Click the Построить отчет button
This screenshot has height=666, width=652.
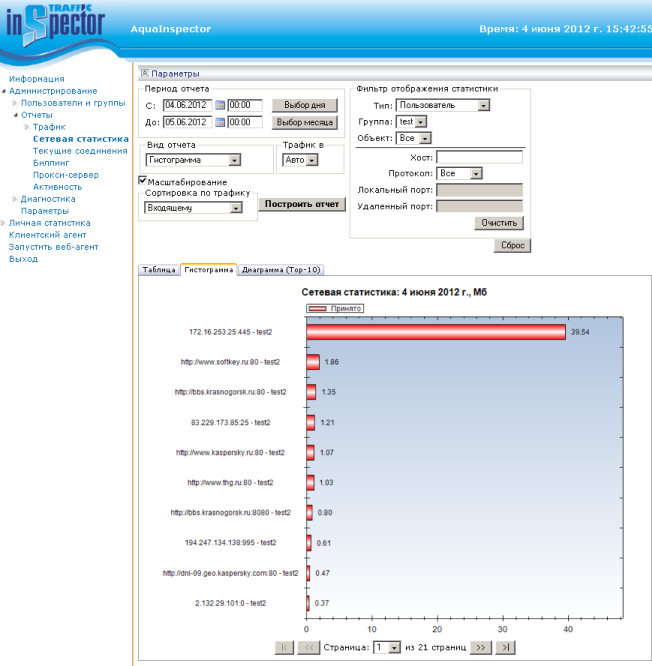click(302, 204)
